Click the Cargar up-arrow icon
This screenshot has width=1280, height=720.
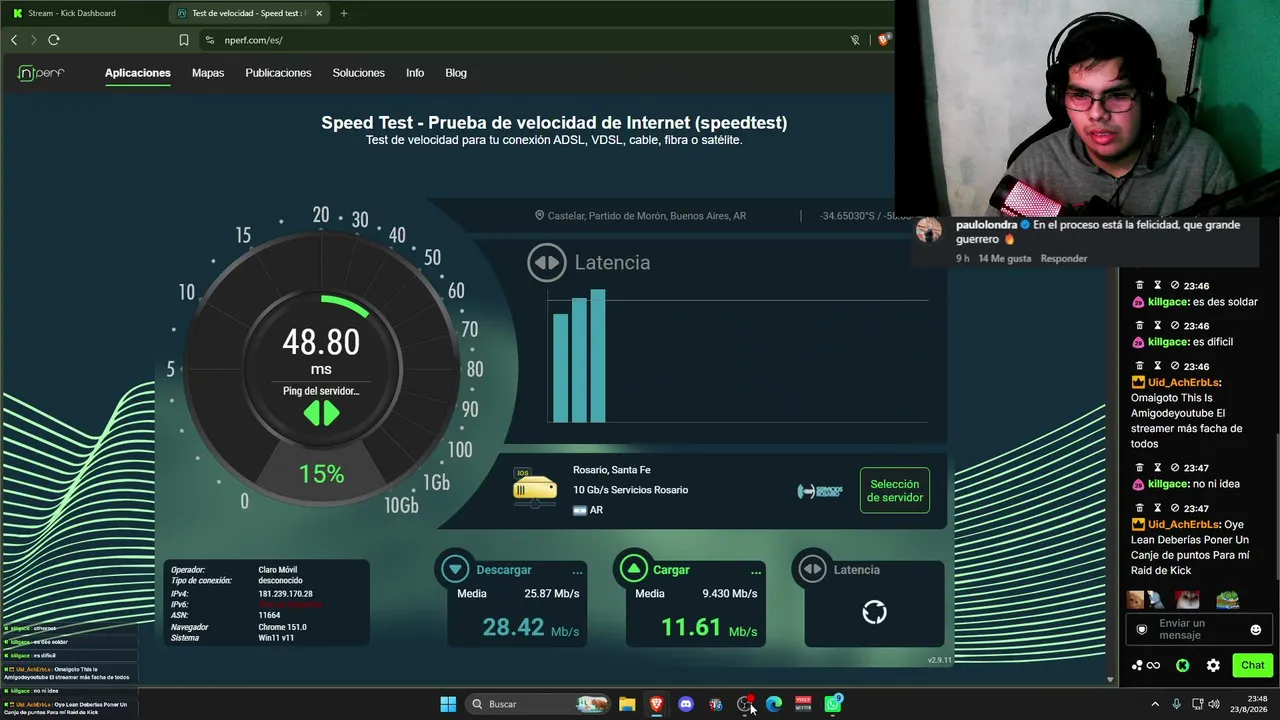633,570
